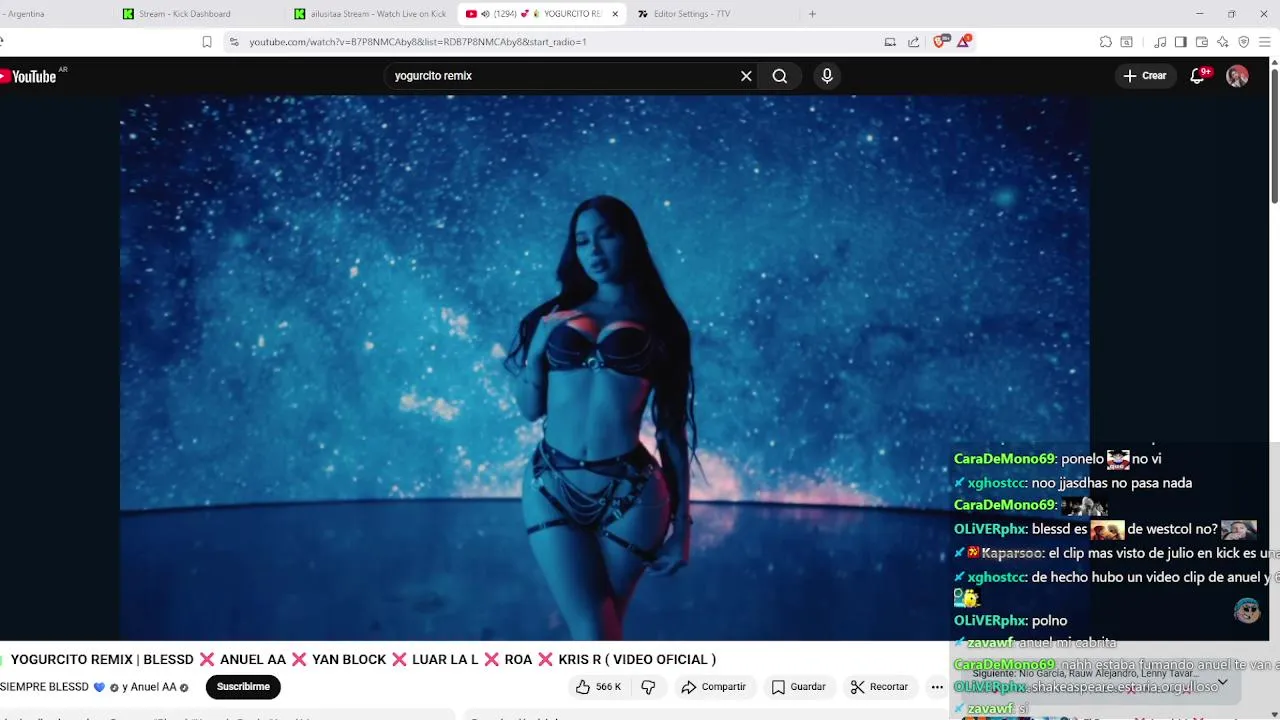Open Brave Wallet icon
This screenshot has width=1280, height=720.
(x=1202, y=42)
